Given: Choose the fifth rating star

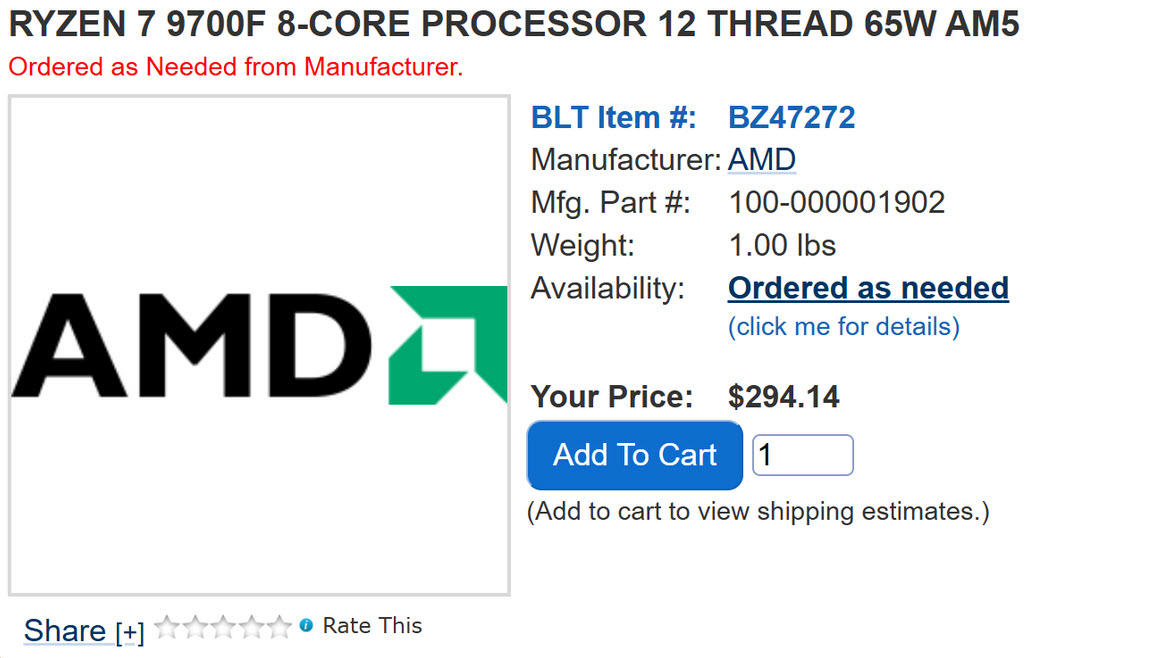Looking at the screenshot, I should point(278,627).
